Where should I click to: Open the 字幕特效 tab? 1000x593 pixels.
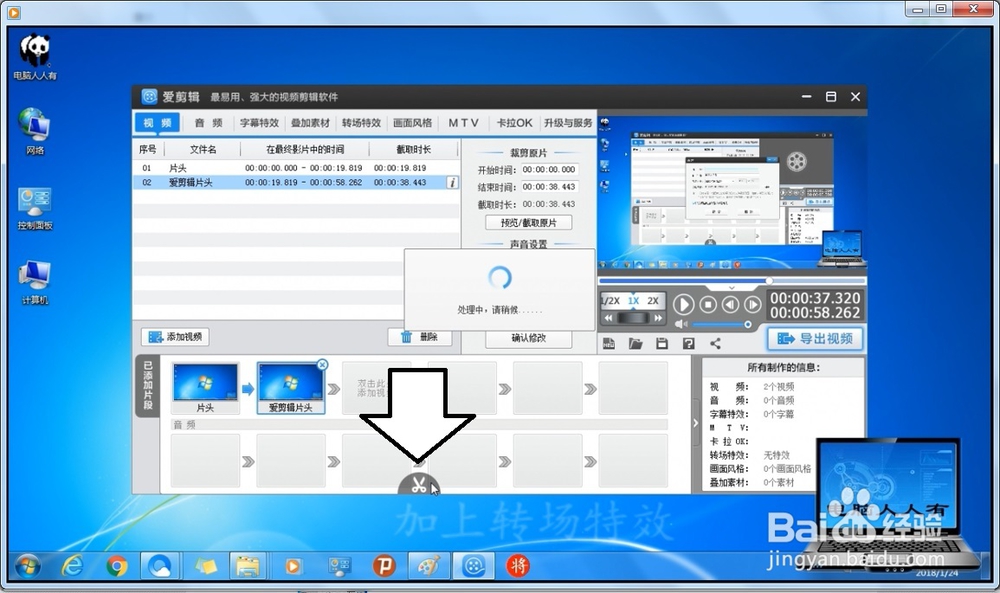coord(260,123)
